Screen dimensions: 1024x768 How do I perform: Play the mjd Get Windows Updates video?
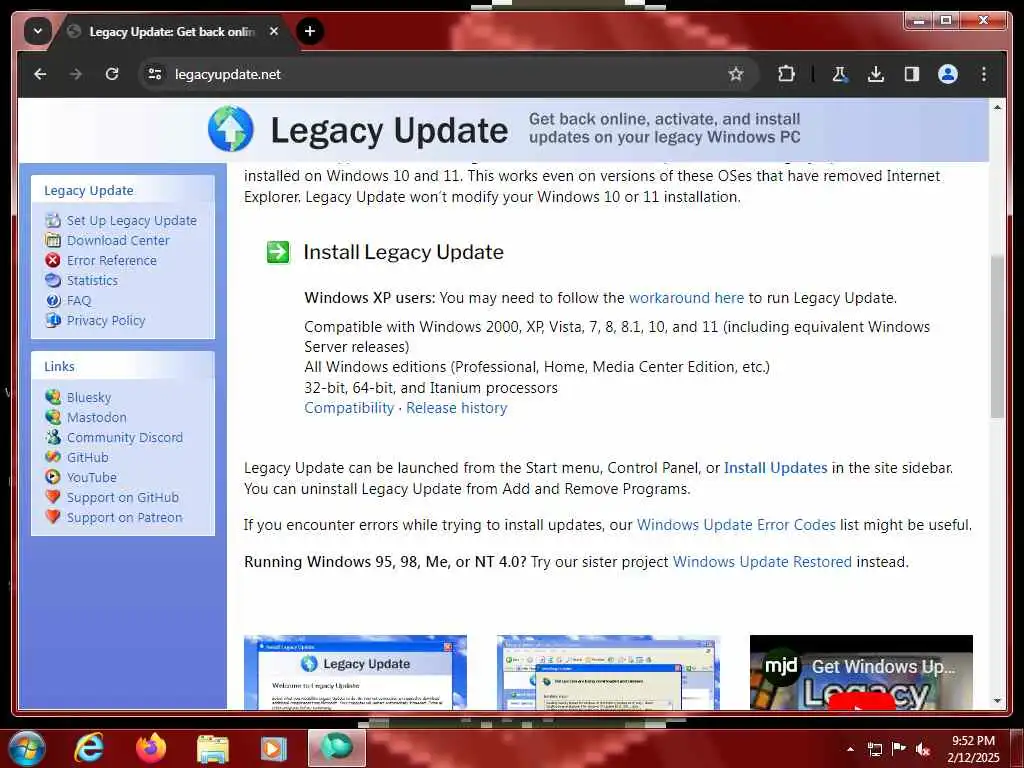coord(861,672)
